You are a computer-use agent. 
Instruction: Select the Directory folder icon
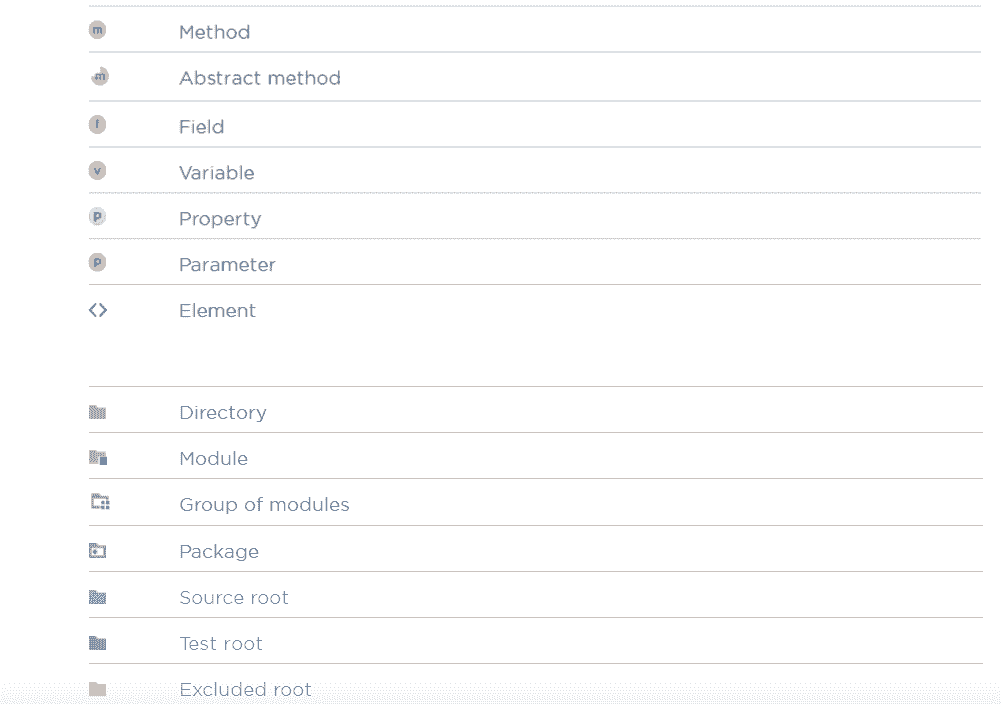(97, 412)
